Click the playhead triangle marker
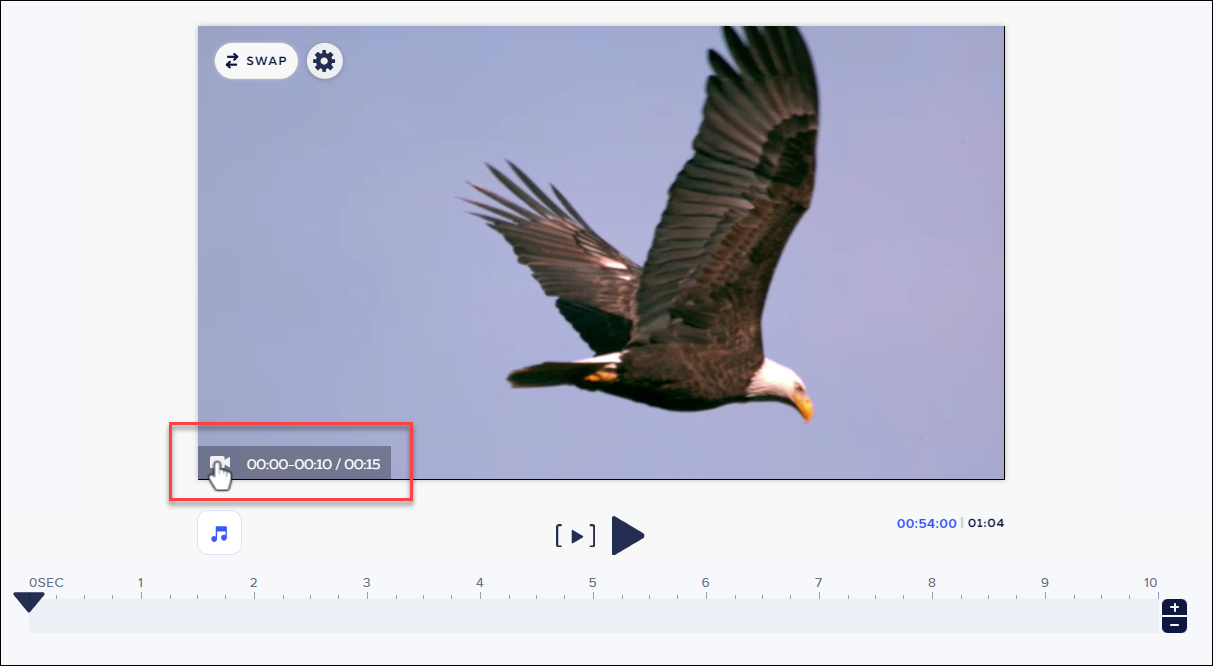 pyautogui.click(x=29, y=602)
